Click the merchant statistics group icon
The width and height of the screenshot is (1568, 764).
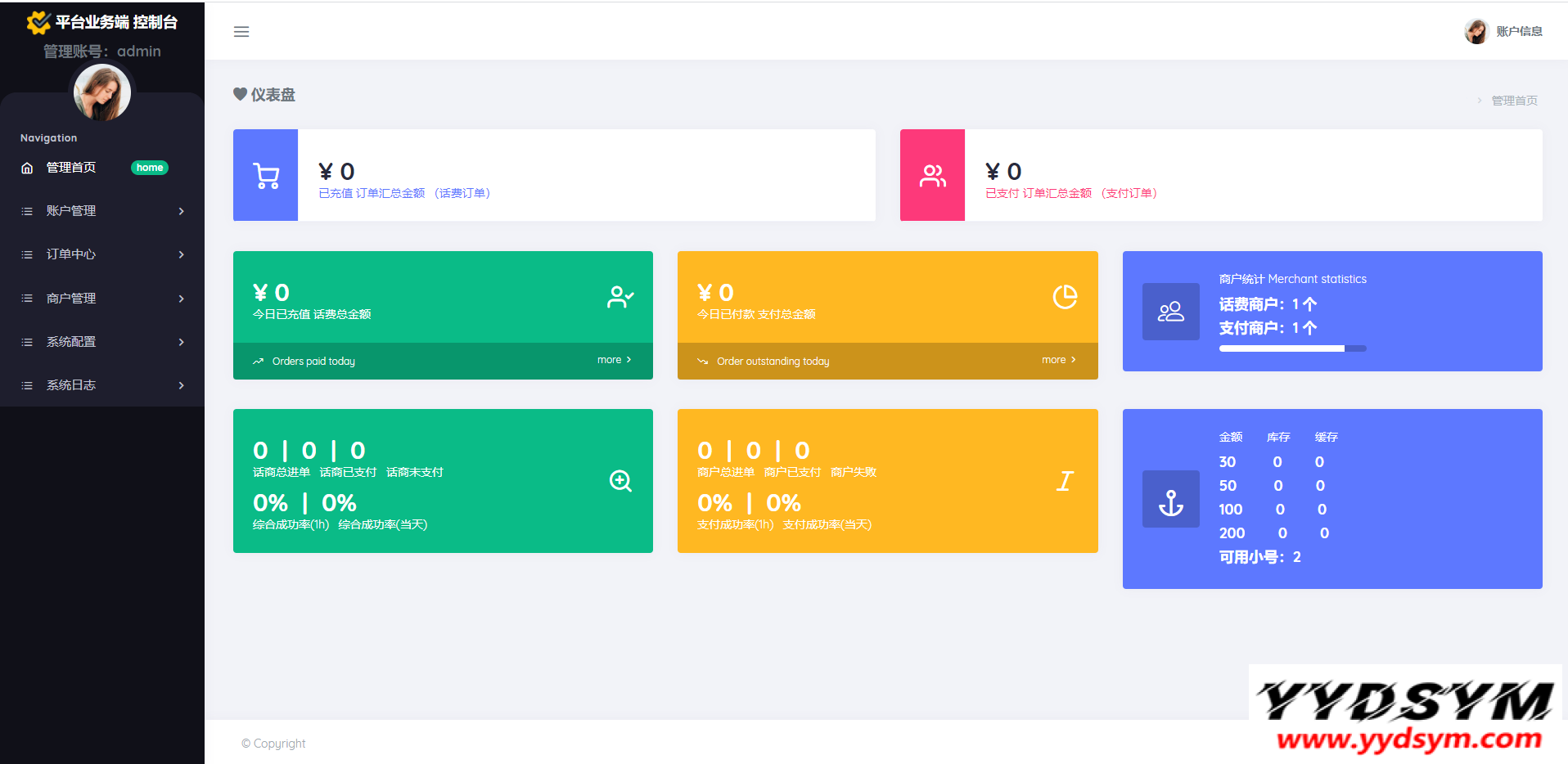[1170, 312]
